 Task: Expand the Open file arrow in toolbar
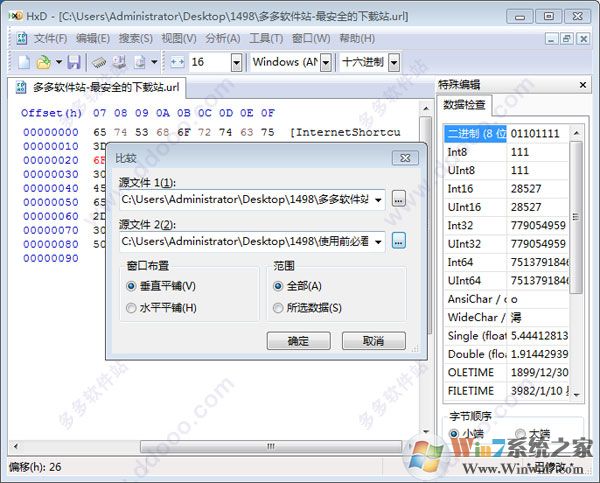(x=59, y=62)
